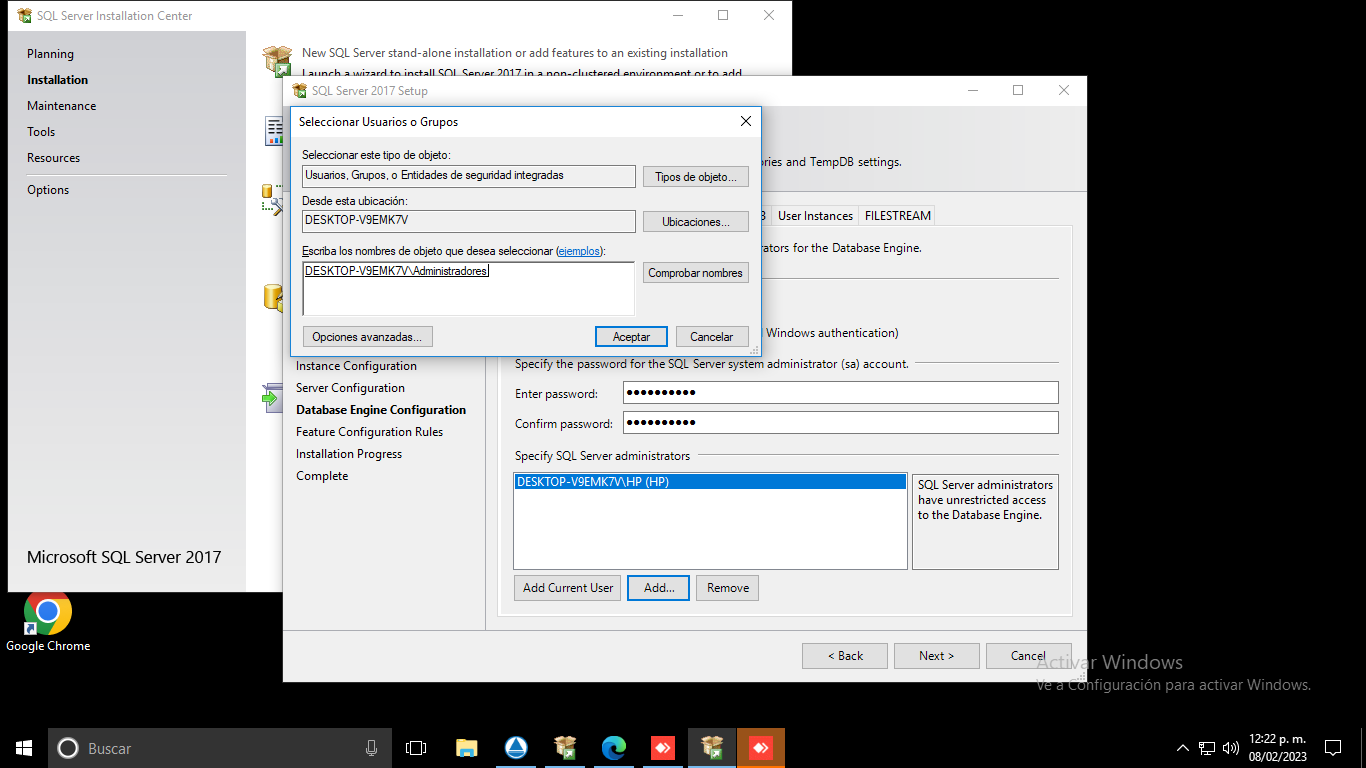Click the Complete step
Viewport: 1366px width, 768px height.
tap(322, 476)
